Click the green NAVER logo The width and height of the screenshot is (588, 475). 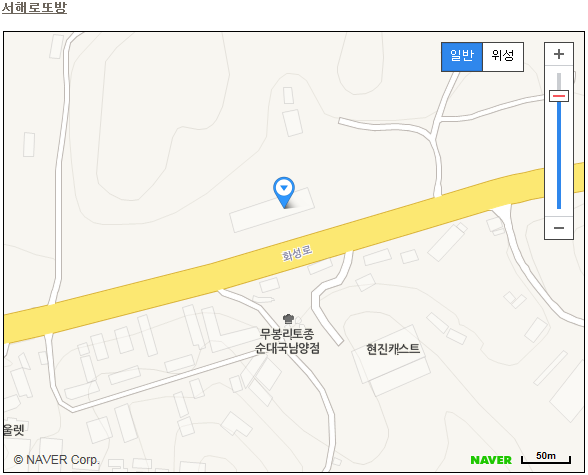491,460
